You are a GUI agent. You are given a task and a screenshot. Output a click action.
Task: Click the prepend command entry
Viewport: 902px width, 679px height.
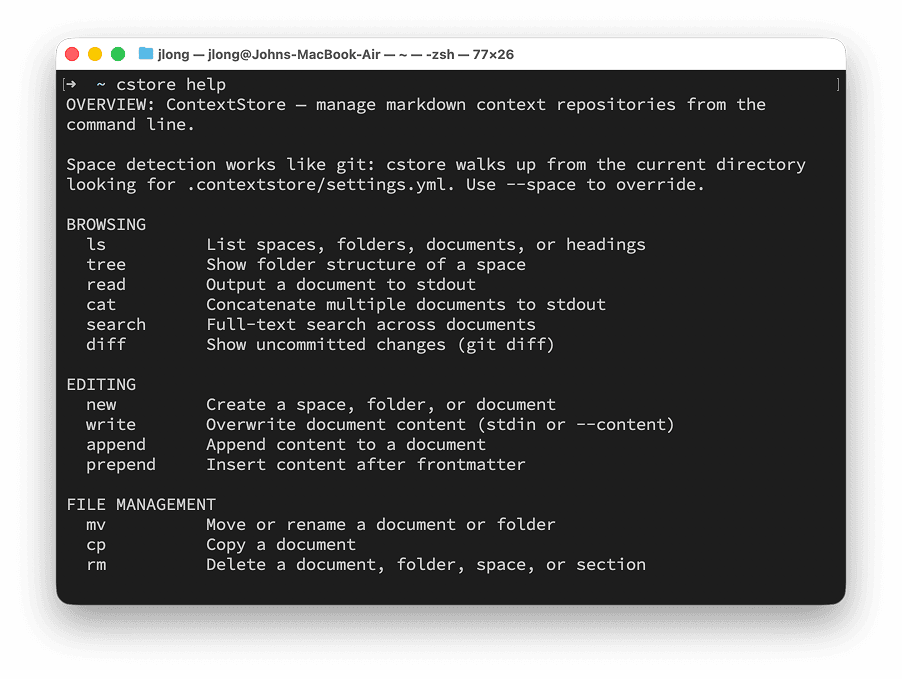[120, 464]
